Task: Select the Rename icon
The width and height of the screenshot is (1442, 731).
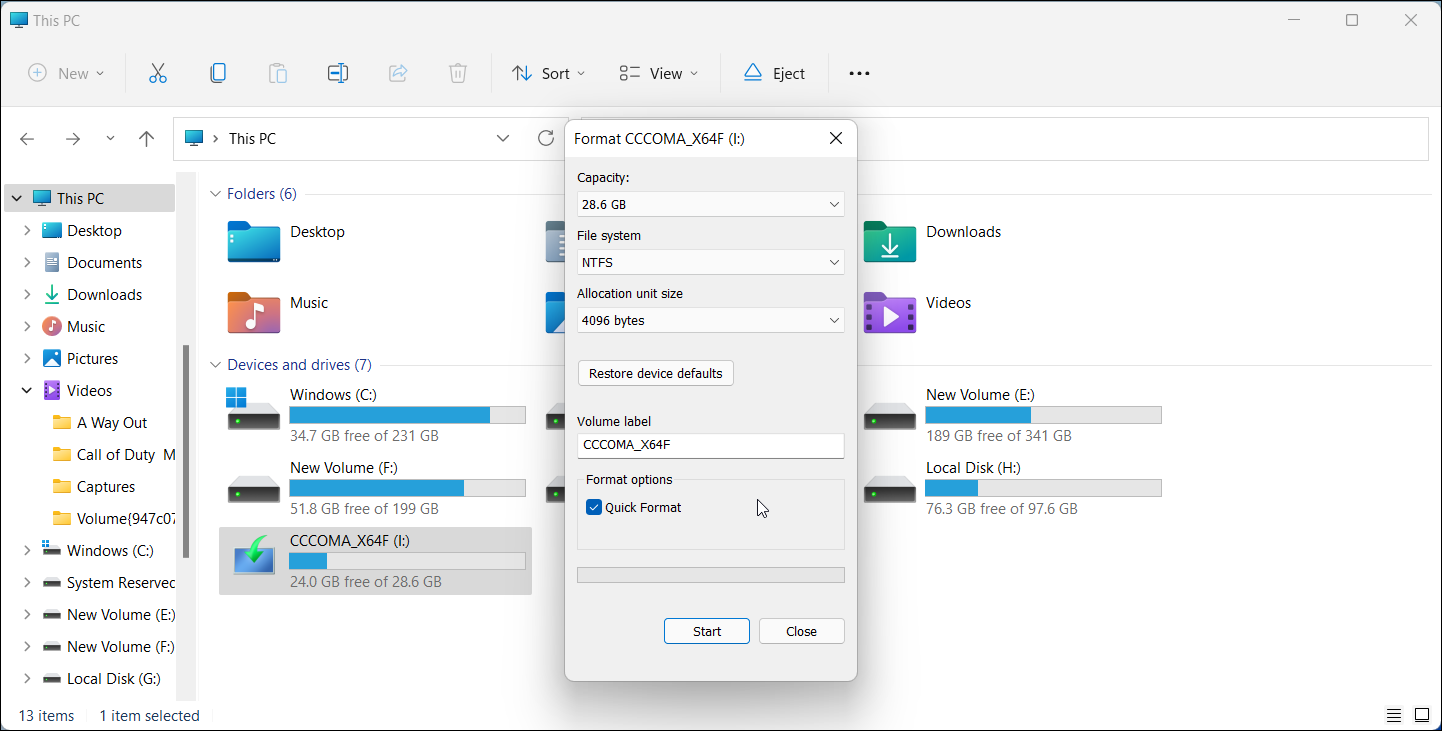Action: tap(337, 72)
